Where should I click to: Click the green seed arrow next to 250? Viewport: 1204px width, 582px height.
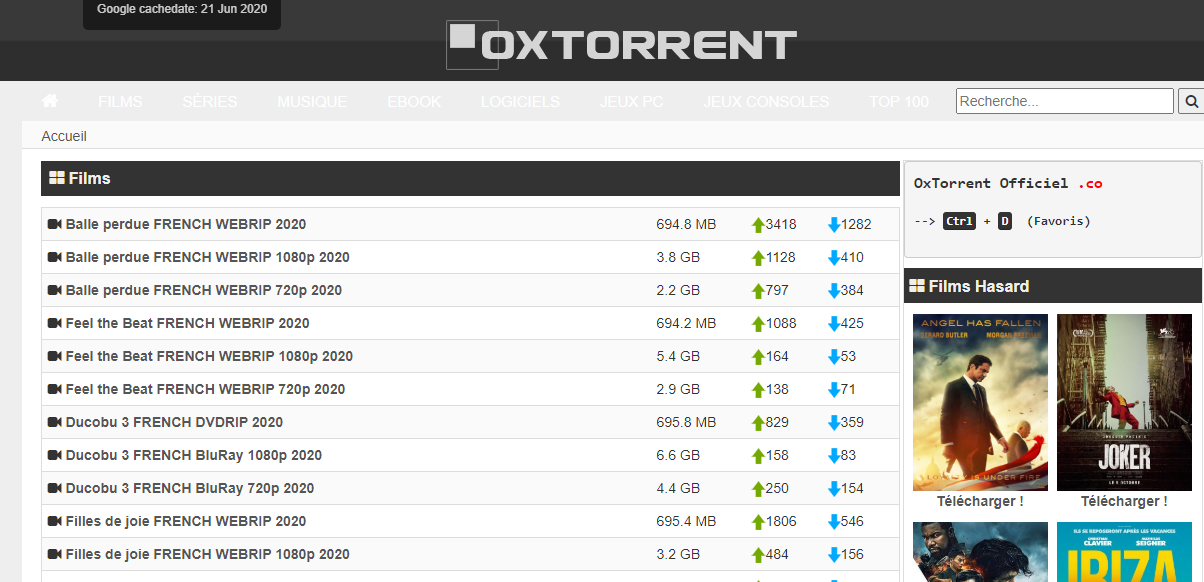(x=758, y=489)
